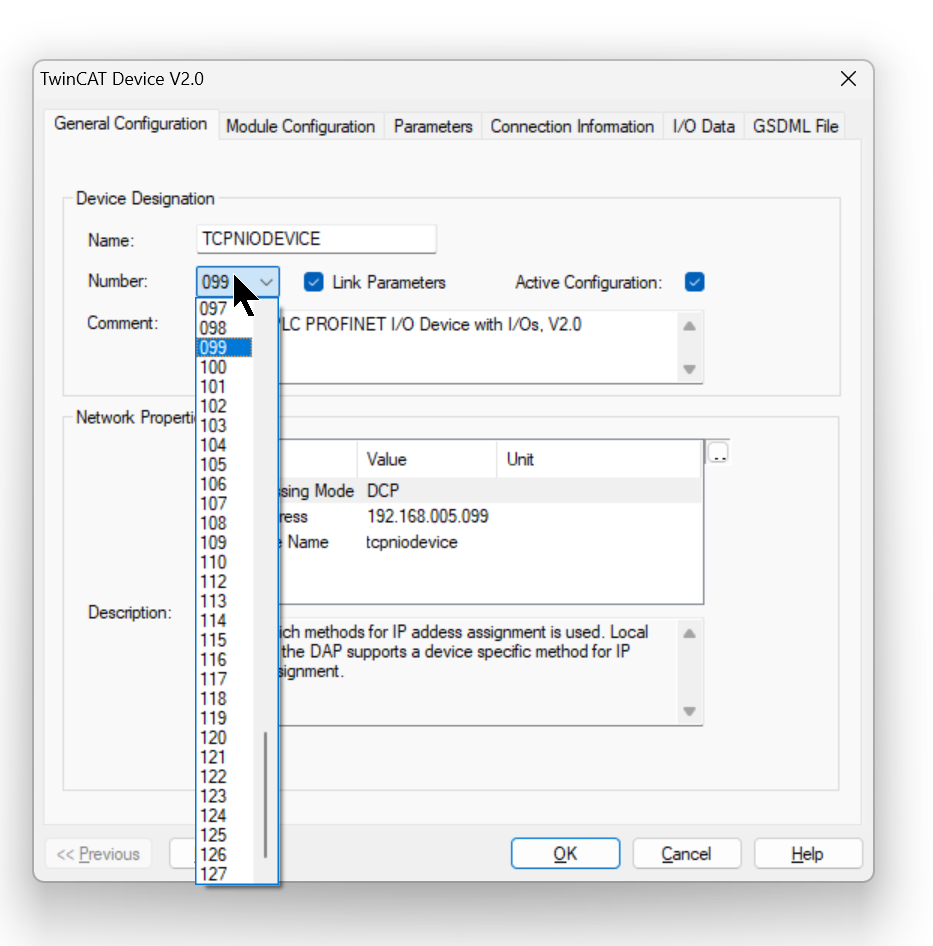Pick 109 in the number list
Image resolution: width=933 pixels, height=946 pixels.
[224, 543]
